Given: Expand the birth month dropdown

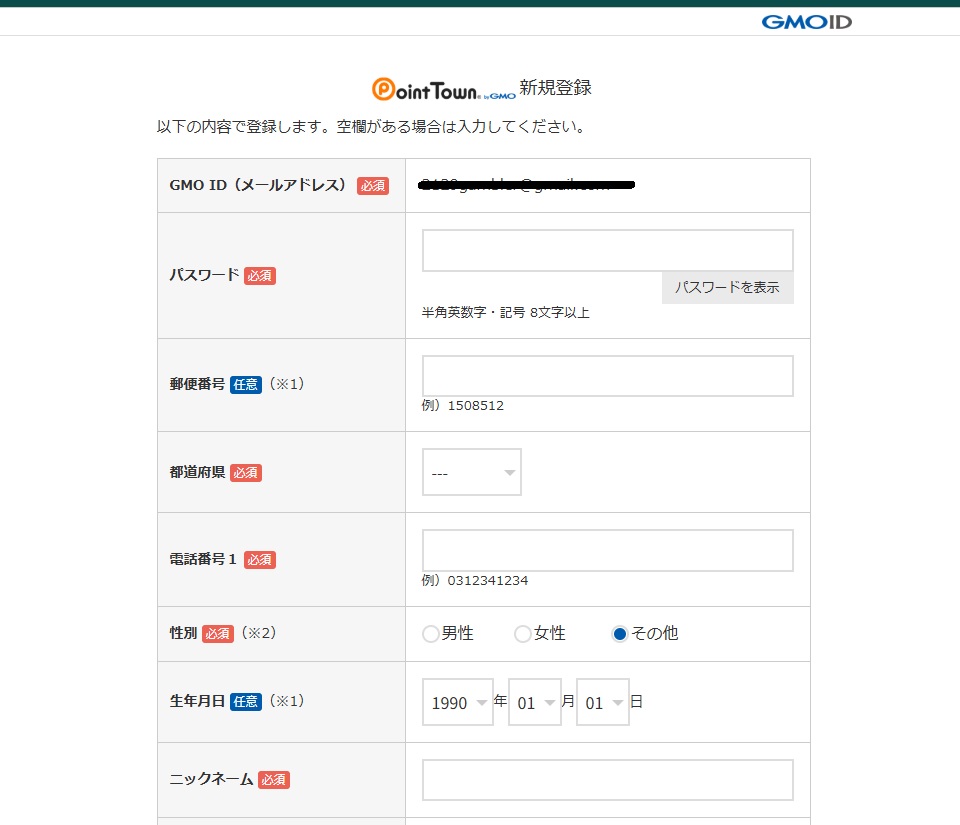Looking at the screenshot, I should point(534,702).
